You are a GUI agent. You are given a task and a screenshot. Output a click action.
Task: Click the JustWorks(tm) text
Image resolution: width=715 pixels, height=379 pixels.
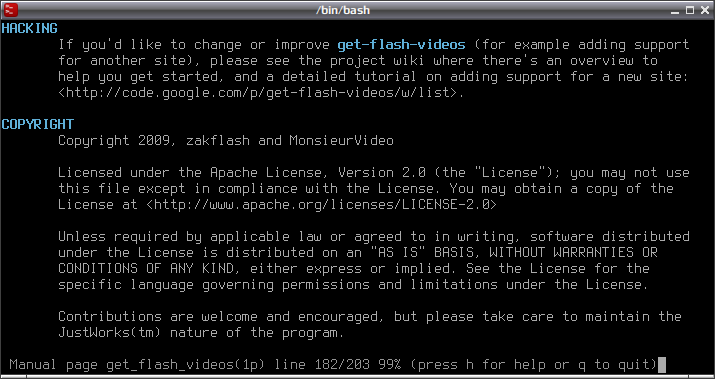110,332
